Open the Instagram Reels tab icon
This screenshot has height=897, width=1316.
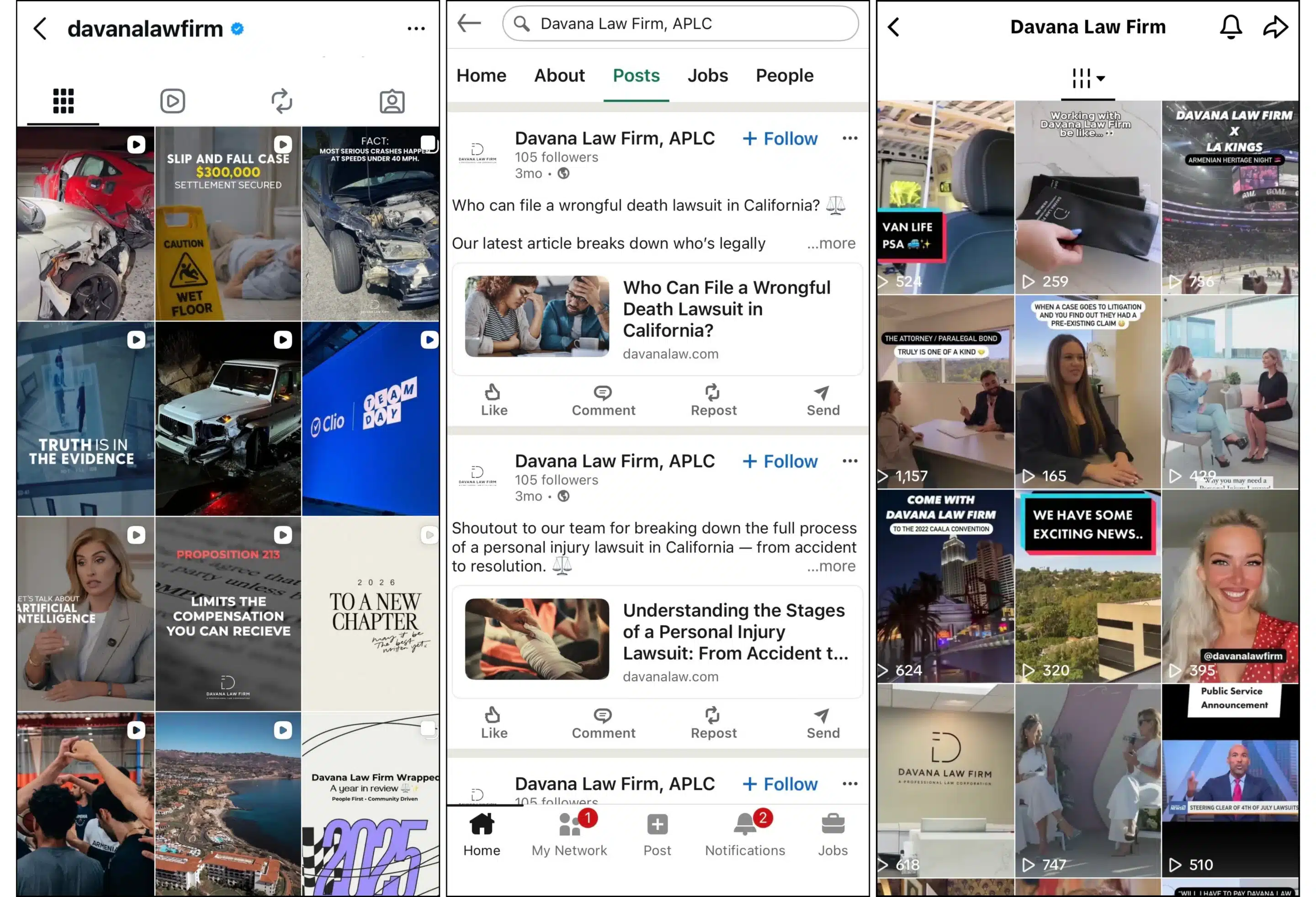point(173,101)
